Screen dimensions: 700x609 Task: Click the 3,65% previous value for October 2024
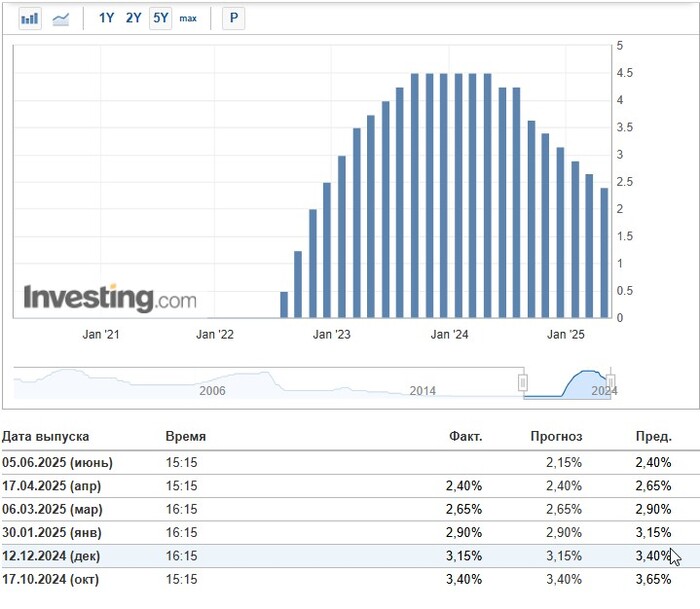tap(654, 579)
